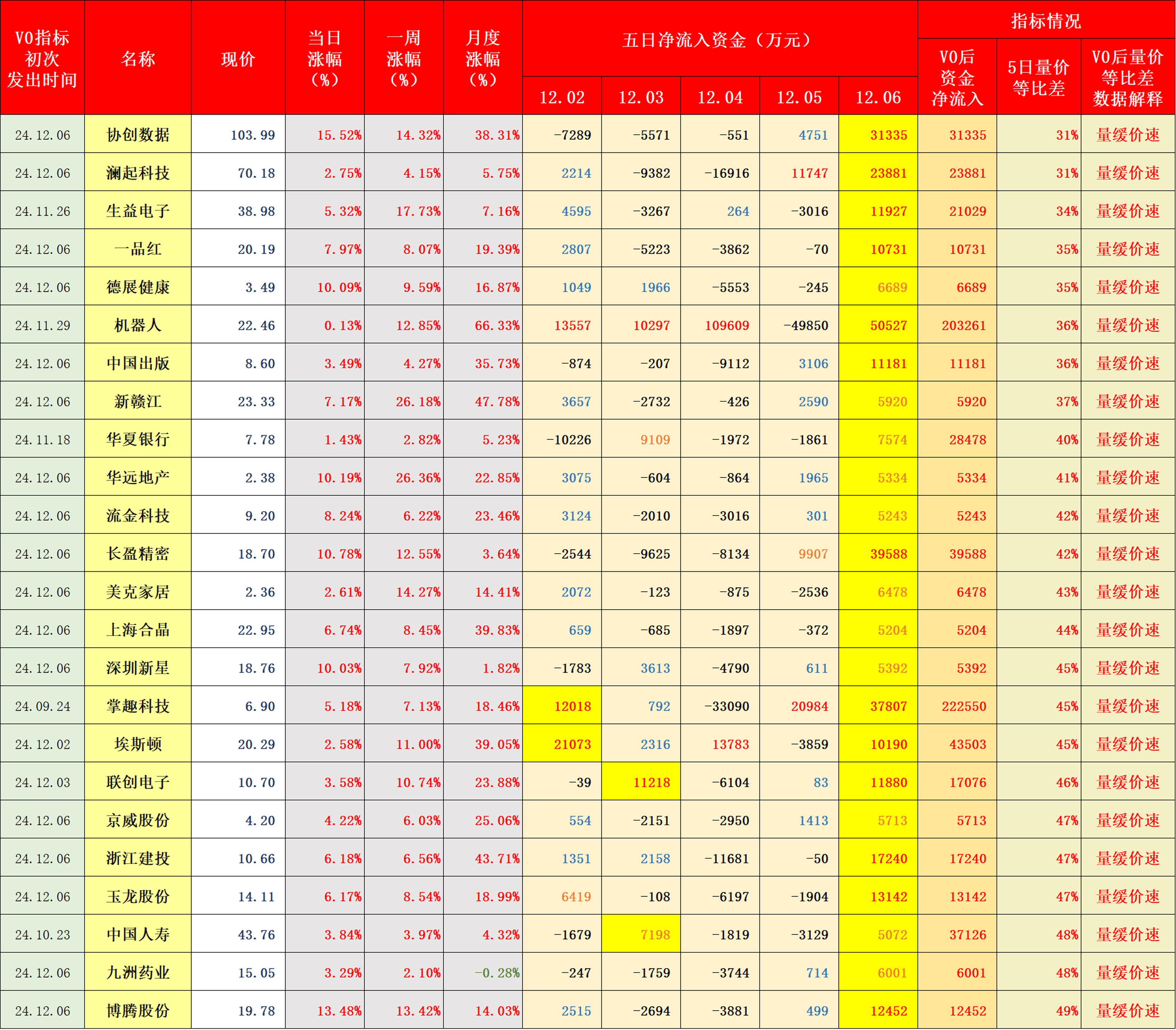Click the 109609 net inflow cell

720,325
